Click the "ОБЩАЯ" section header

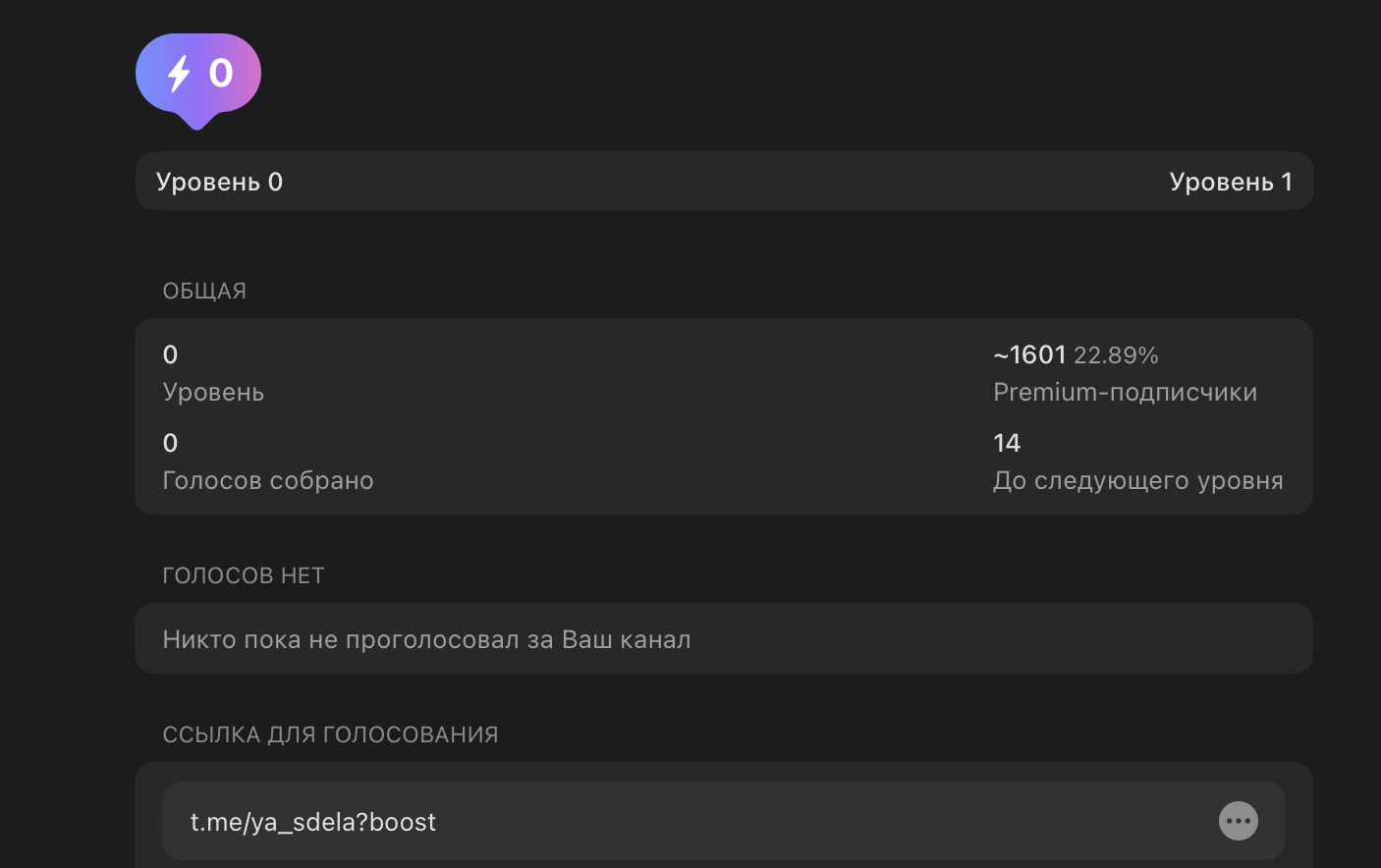[204, 291]
